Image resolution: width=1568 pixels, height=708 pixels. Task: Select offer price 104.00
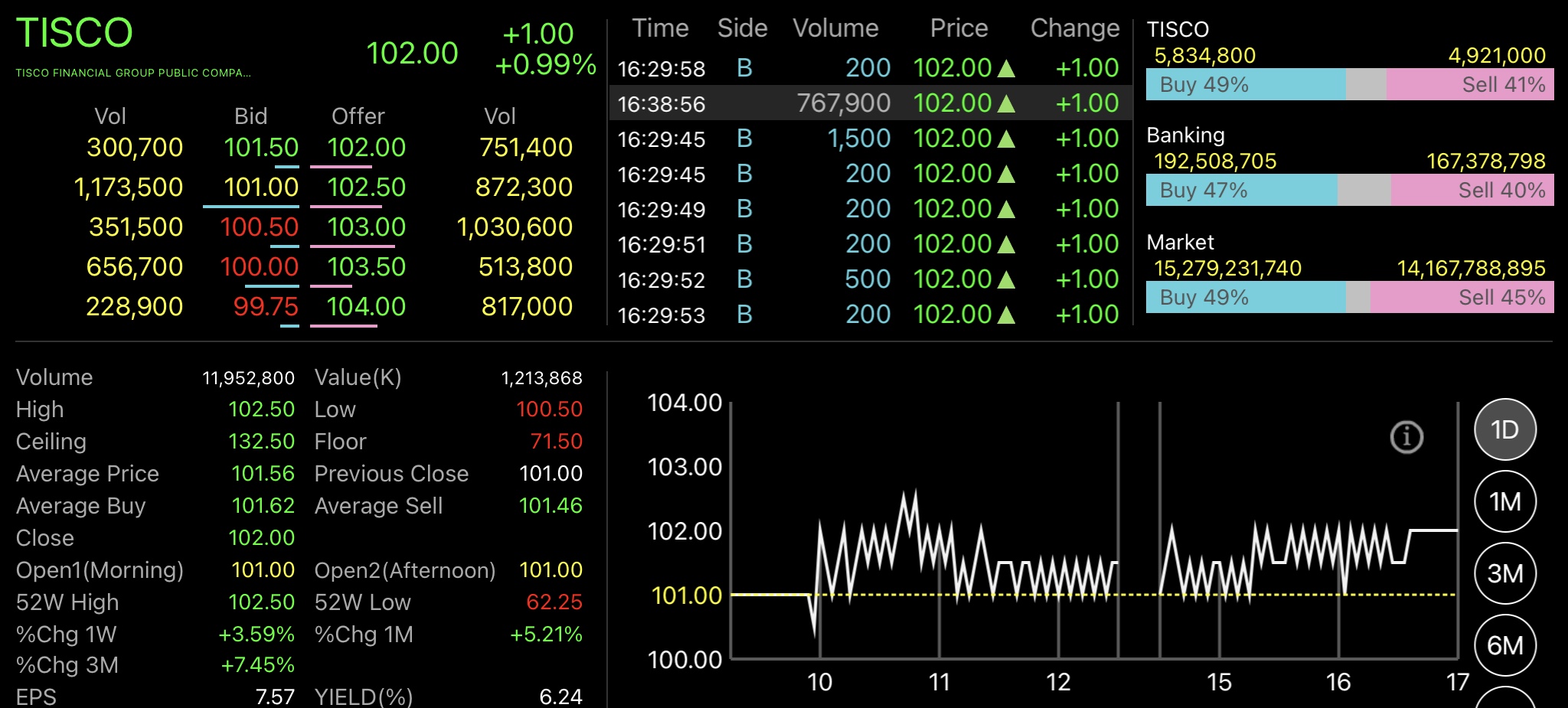click(x=366, y=306)
